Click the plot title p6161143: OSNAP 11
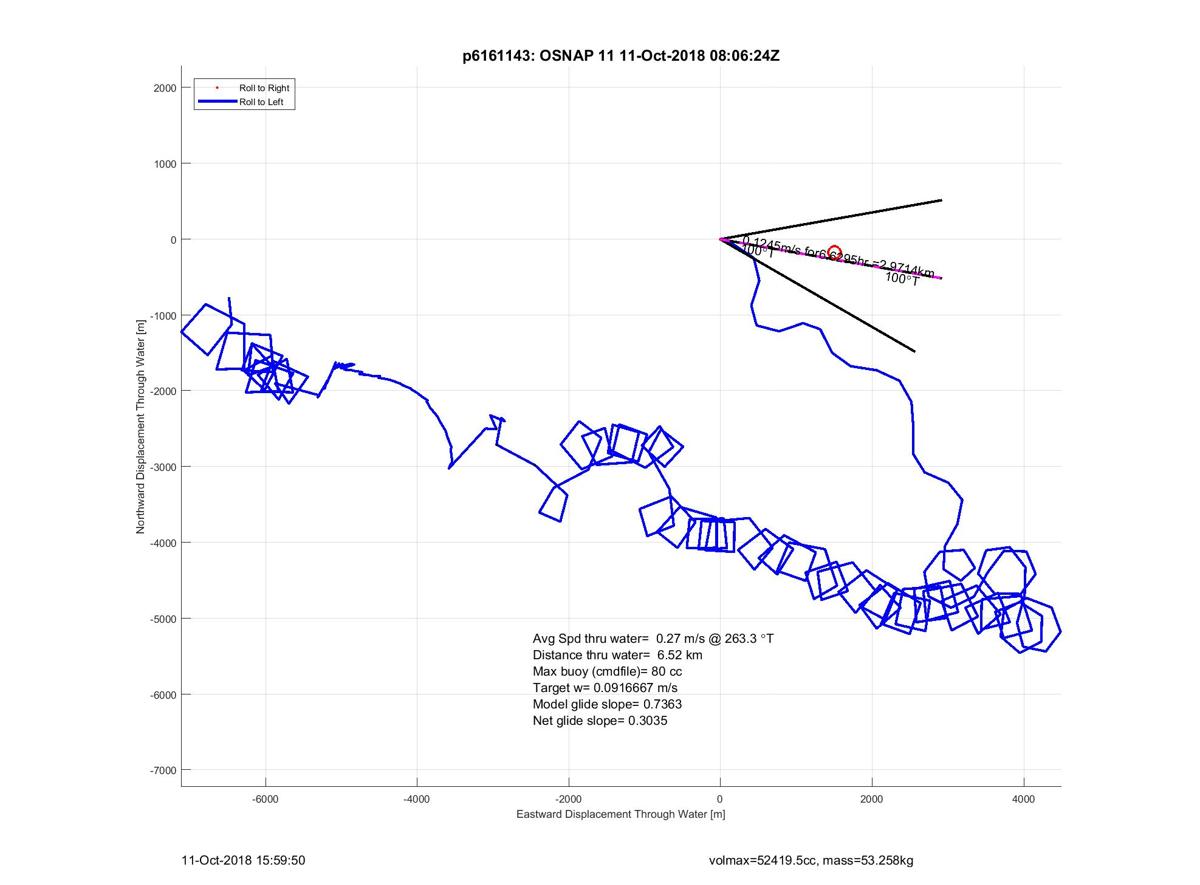1200x885 pixels. pos(621,54)
